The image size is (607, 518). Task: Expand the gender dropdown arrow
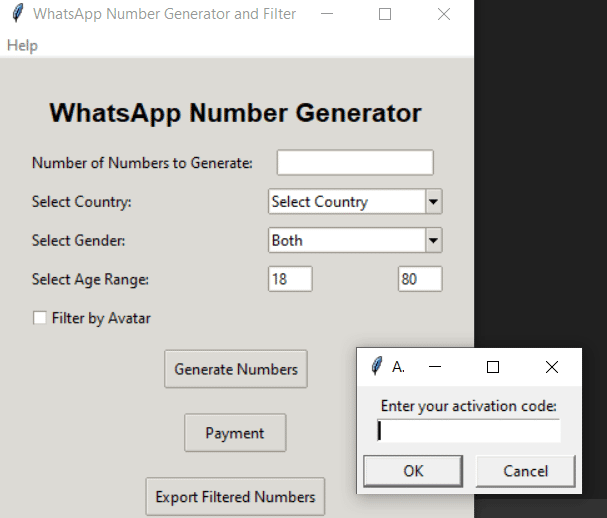pos(434,240)
